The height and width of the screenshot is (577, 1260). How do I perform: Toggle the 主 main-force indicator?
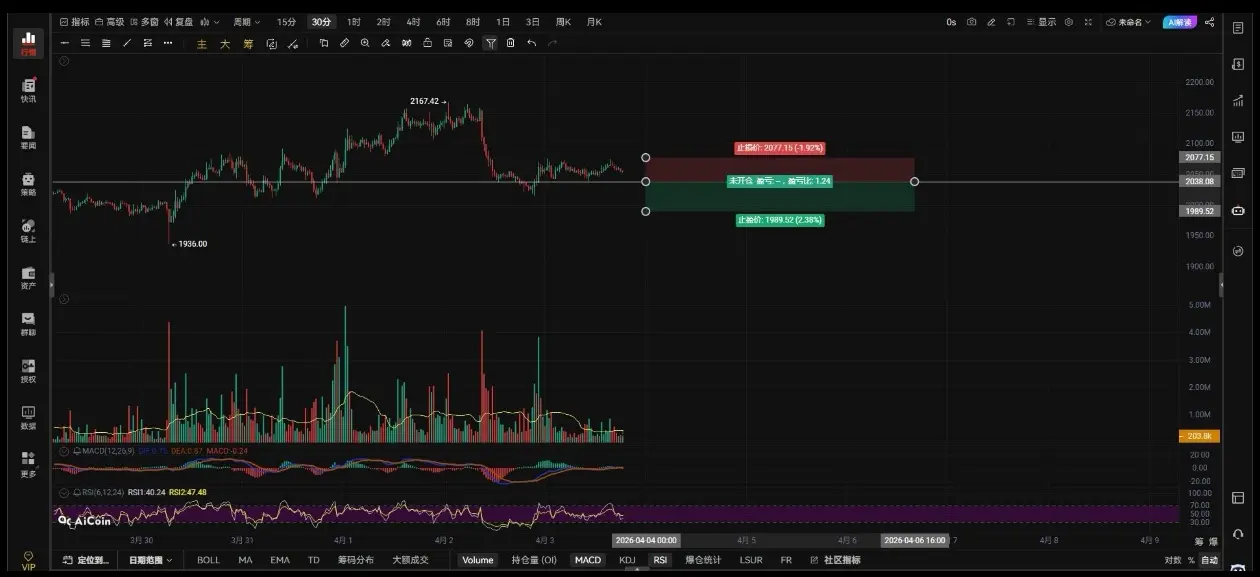[202, 44]
